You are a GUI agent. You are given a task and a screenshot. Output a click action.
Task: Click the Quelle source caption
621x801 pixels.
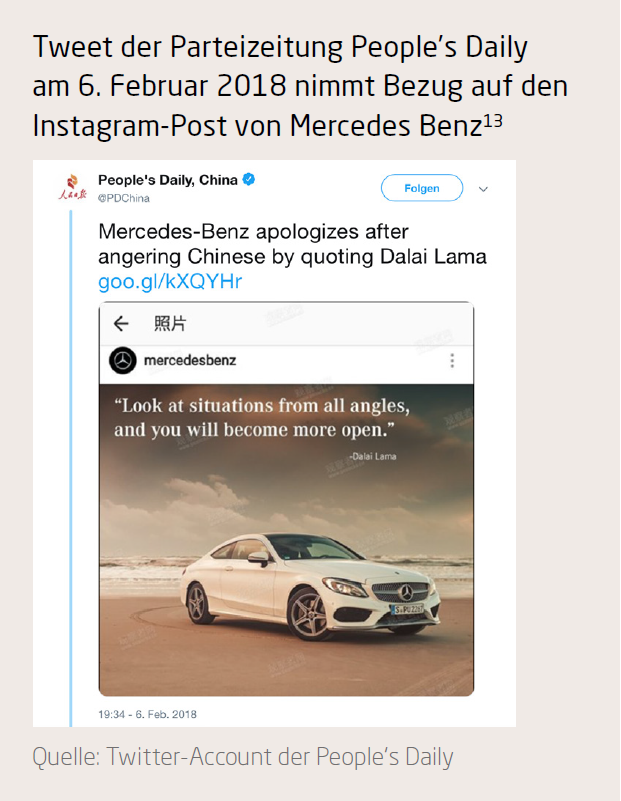tap(244, 757)
